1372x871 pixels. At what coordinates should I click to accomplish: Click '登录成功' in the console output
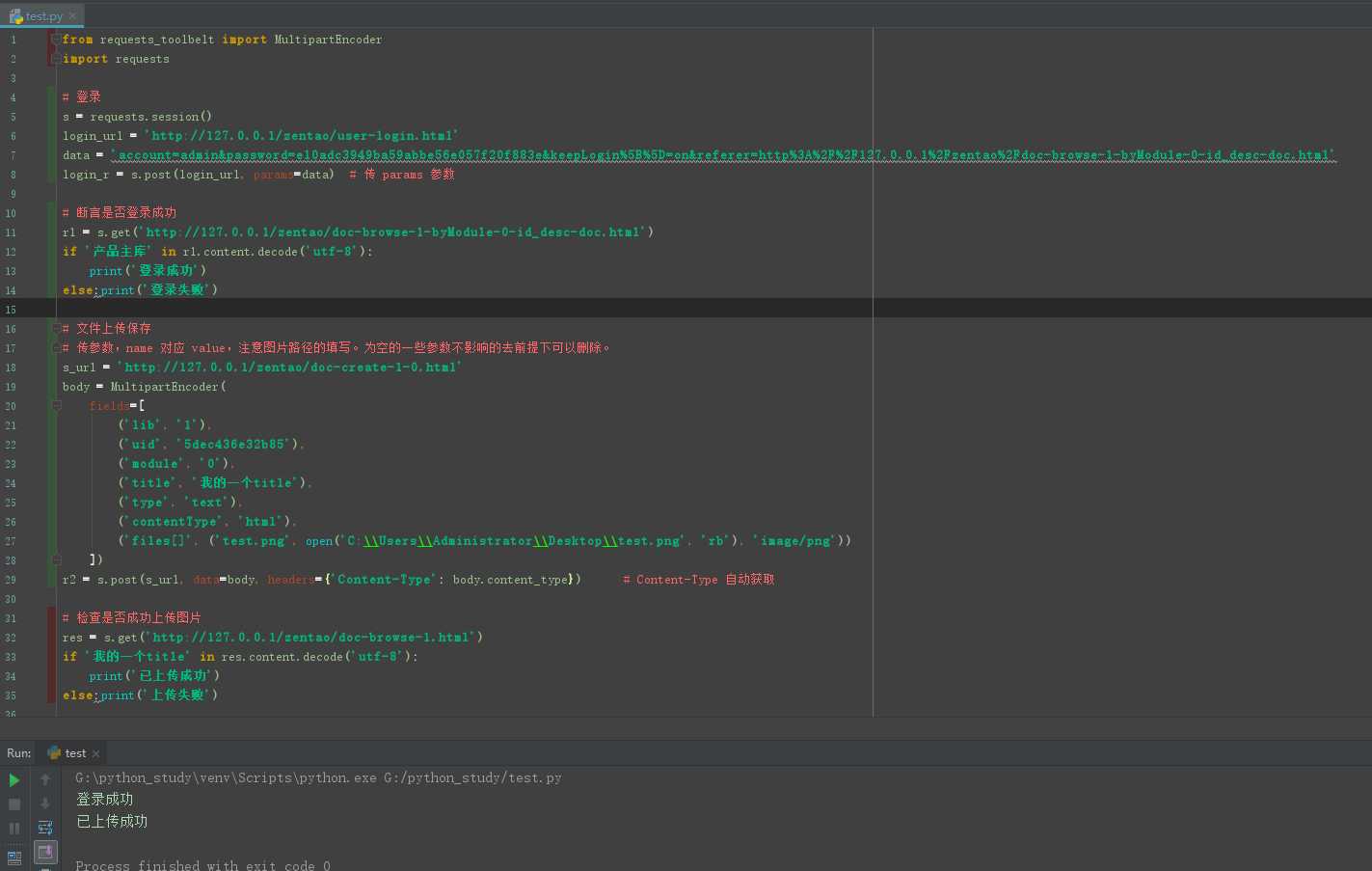104,800
